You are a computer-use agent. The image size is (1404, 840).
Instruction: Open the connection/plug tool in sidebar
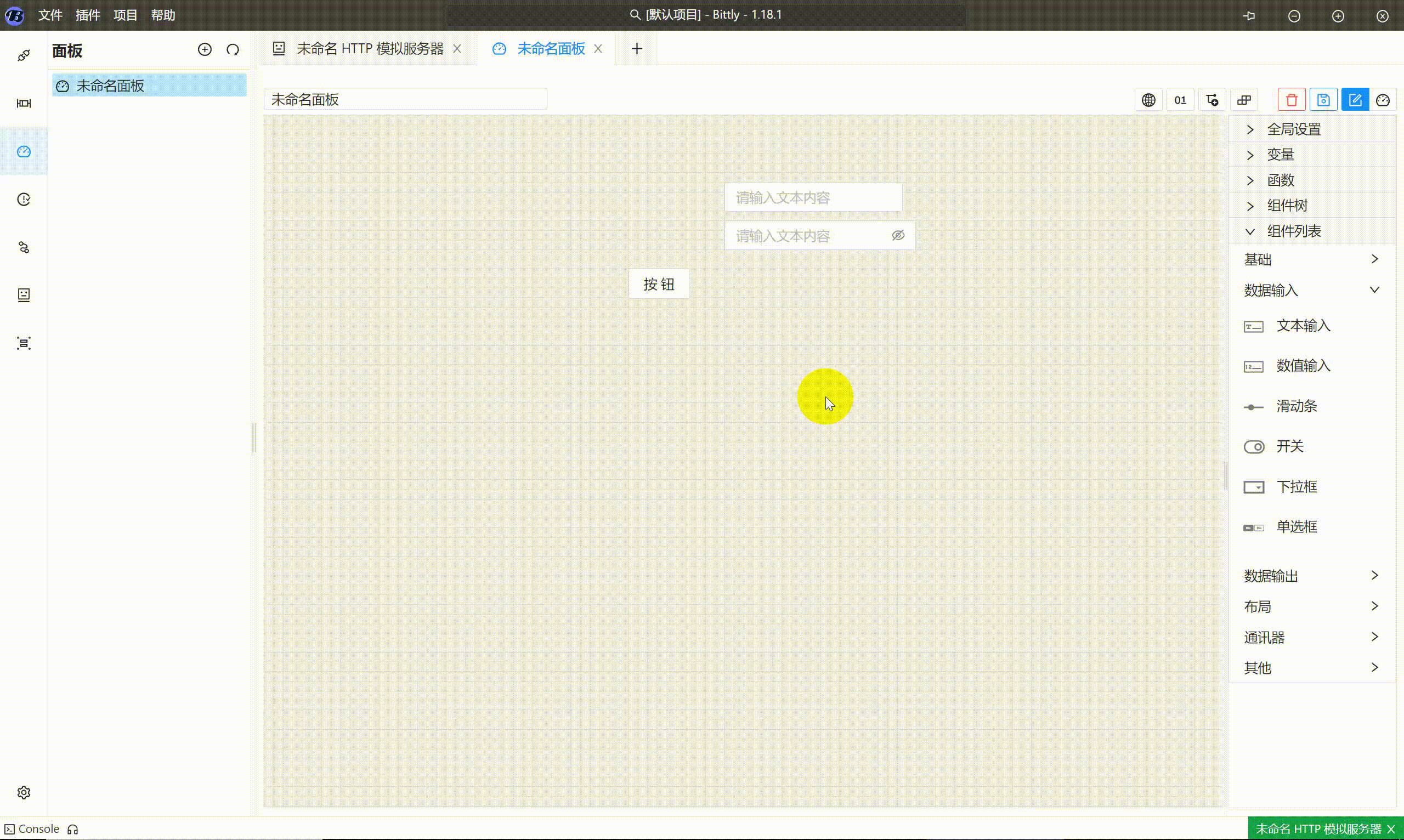click(24, 55)
